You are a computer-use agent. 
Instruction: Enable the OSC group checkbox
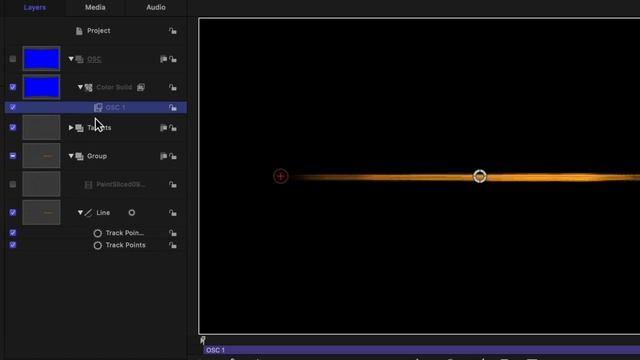[x=13, y=59]
